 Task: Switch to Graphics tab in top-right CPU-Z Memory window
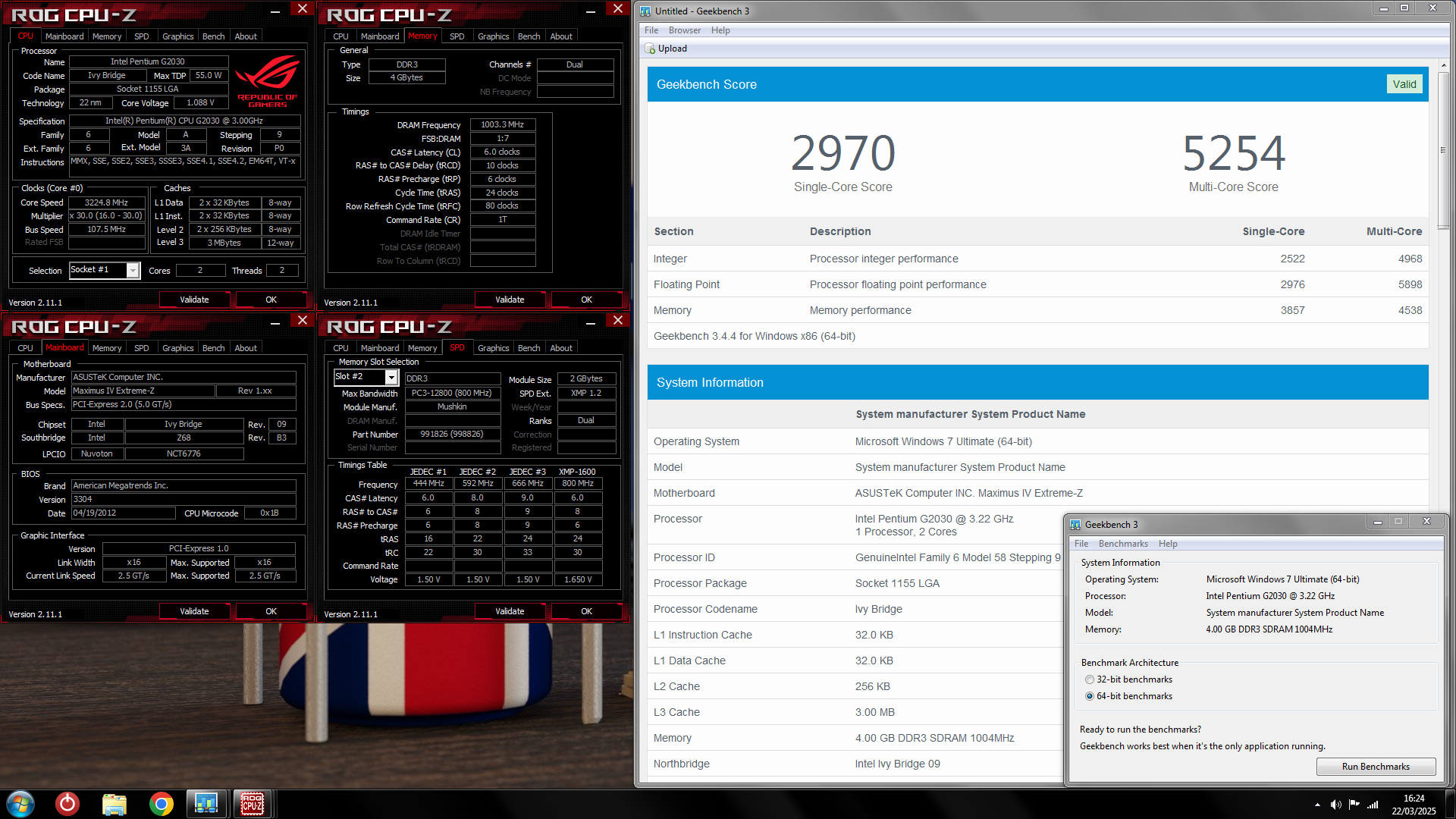pos(493,36)
